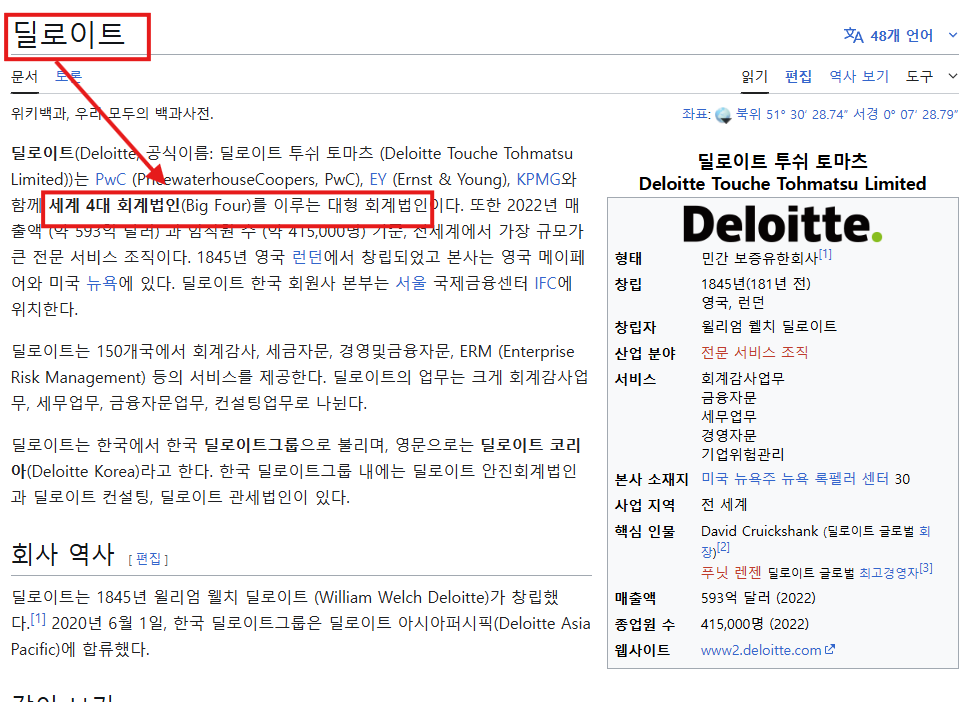This screenshot has width=968, height=702.
Task: Click the 회사 역사 section heading
Action: point(63,554)
